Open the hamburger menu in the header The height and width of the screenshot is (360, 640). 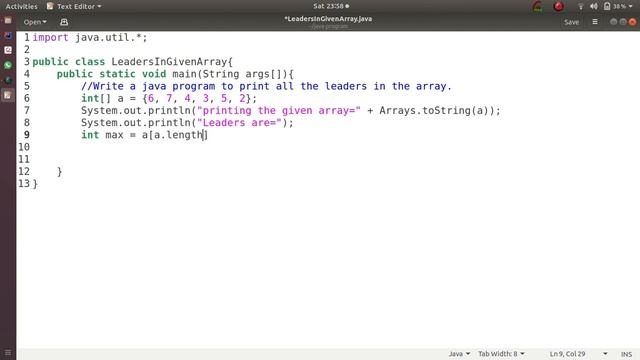pyautogui.click(x=595, y=22)
